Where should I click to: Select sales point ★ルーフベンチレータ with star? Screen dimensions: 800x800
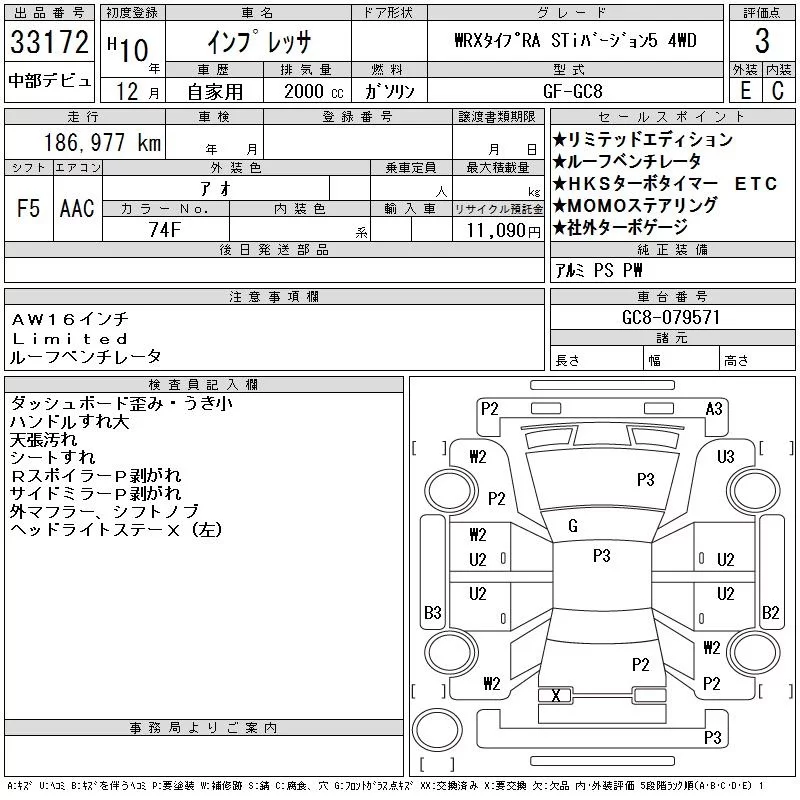coord(627,161)
